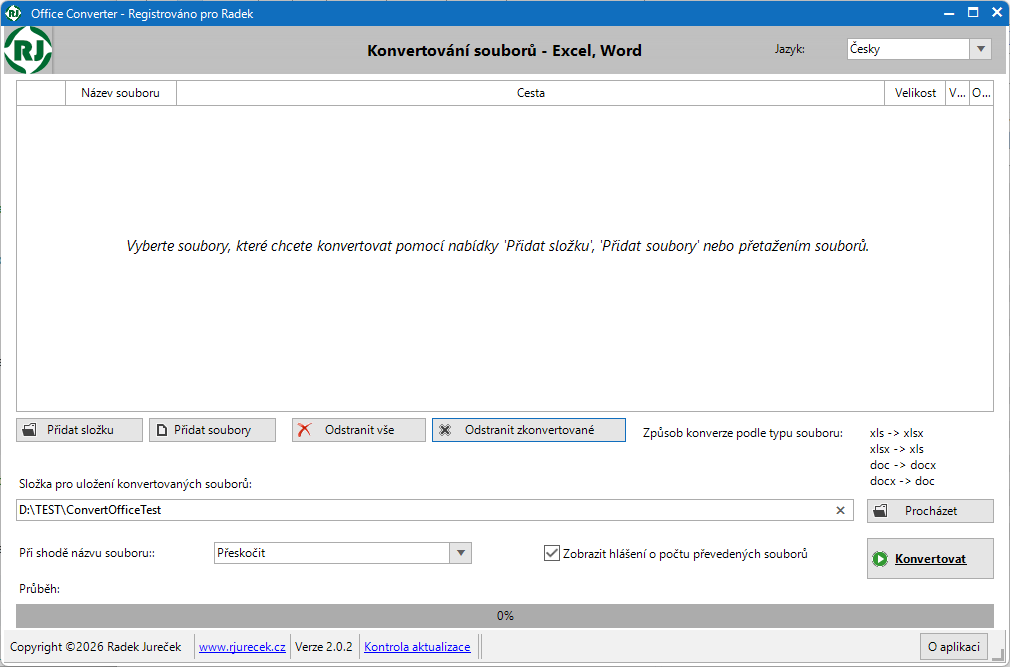This screenshot has width=1010, height=667.
Task: Click the doc -> docx conversion text
Action: [903, 465]
